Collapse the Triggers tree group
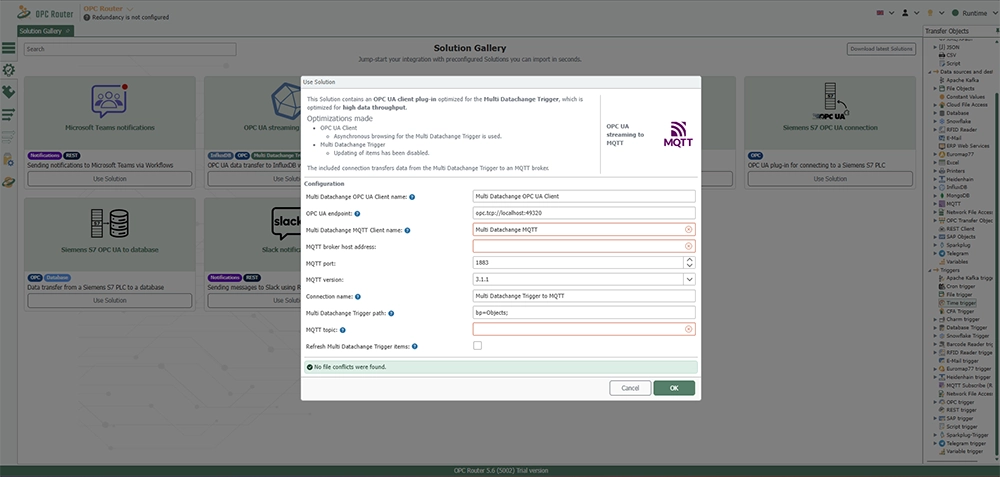The image size is (1000, 477). pos(929,270)
